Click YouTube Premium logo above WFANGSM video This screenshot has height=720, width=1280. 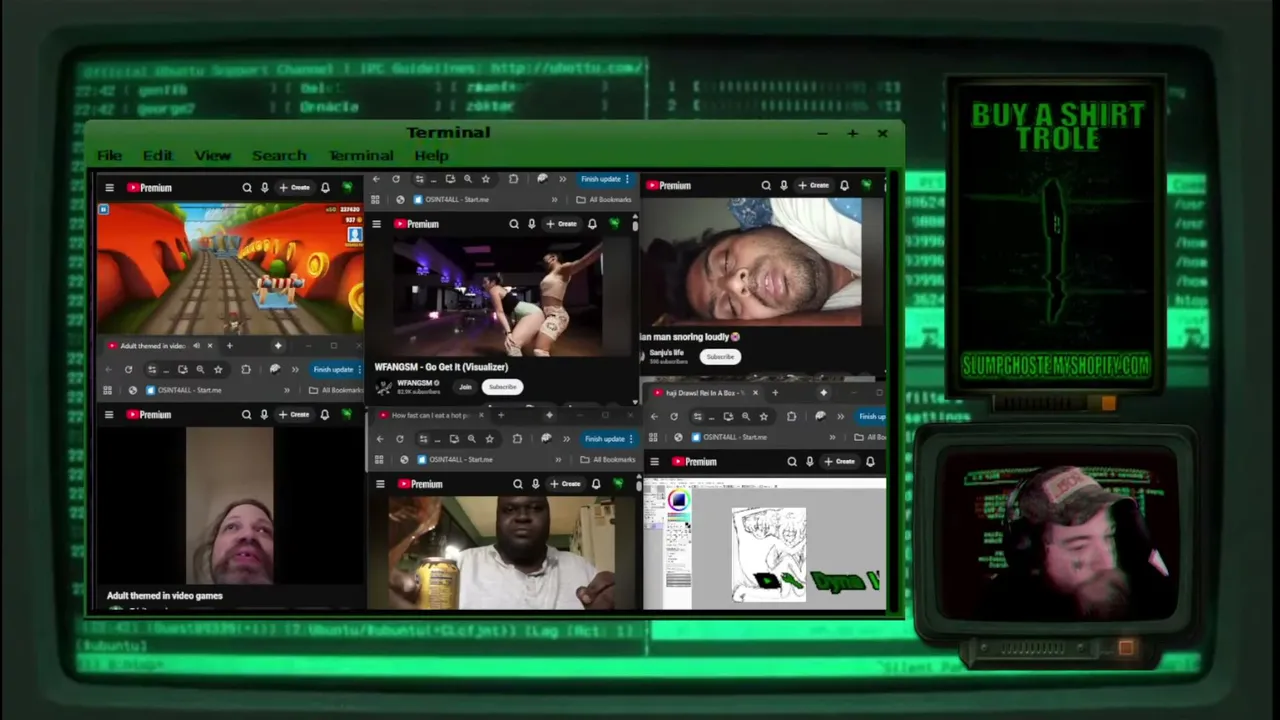pyautogui.click(x=416, y=224)
